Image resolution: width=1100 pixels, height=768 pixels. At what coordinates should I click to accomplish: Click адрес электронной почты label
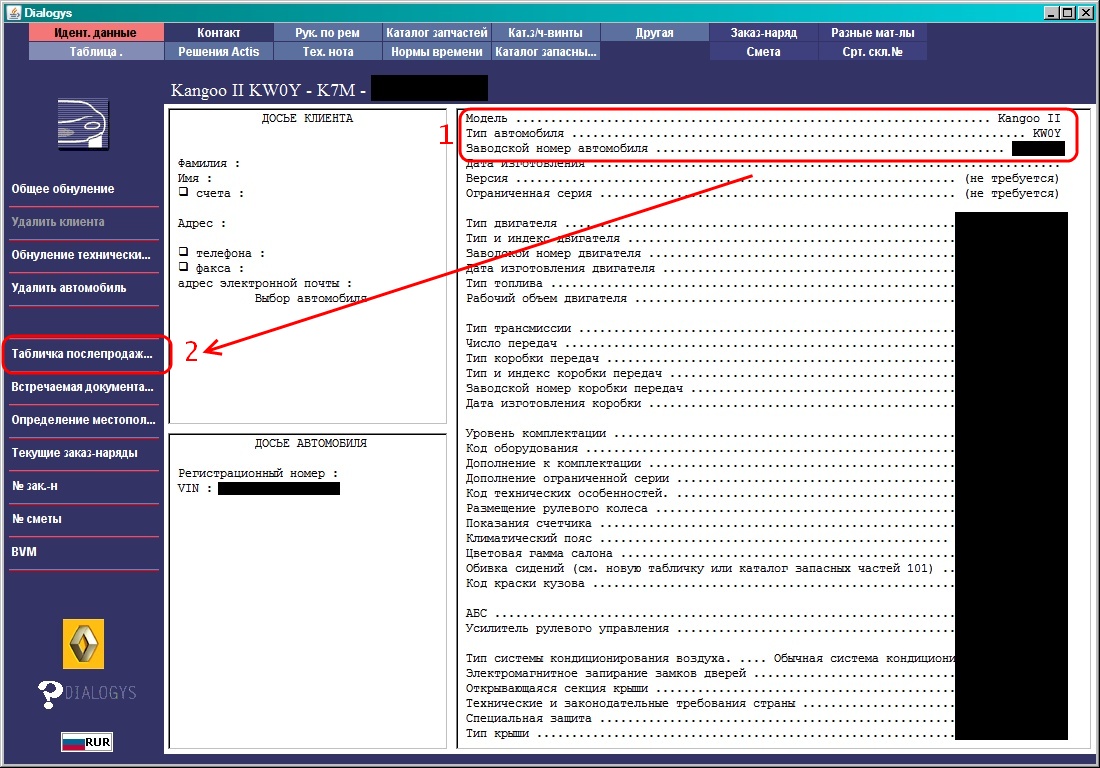coord(264,283)
